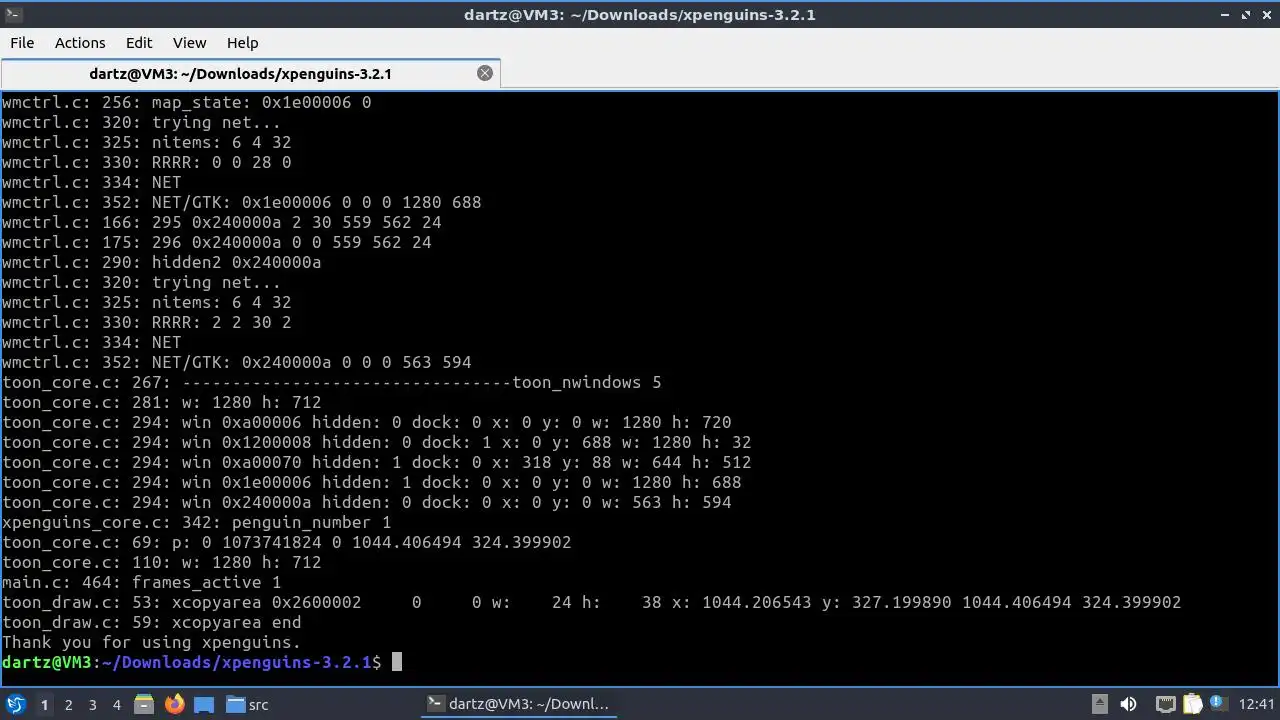Open the removable media eject icon

point(1099,704)
